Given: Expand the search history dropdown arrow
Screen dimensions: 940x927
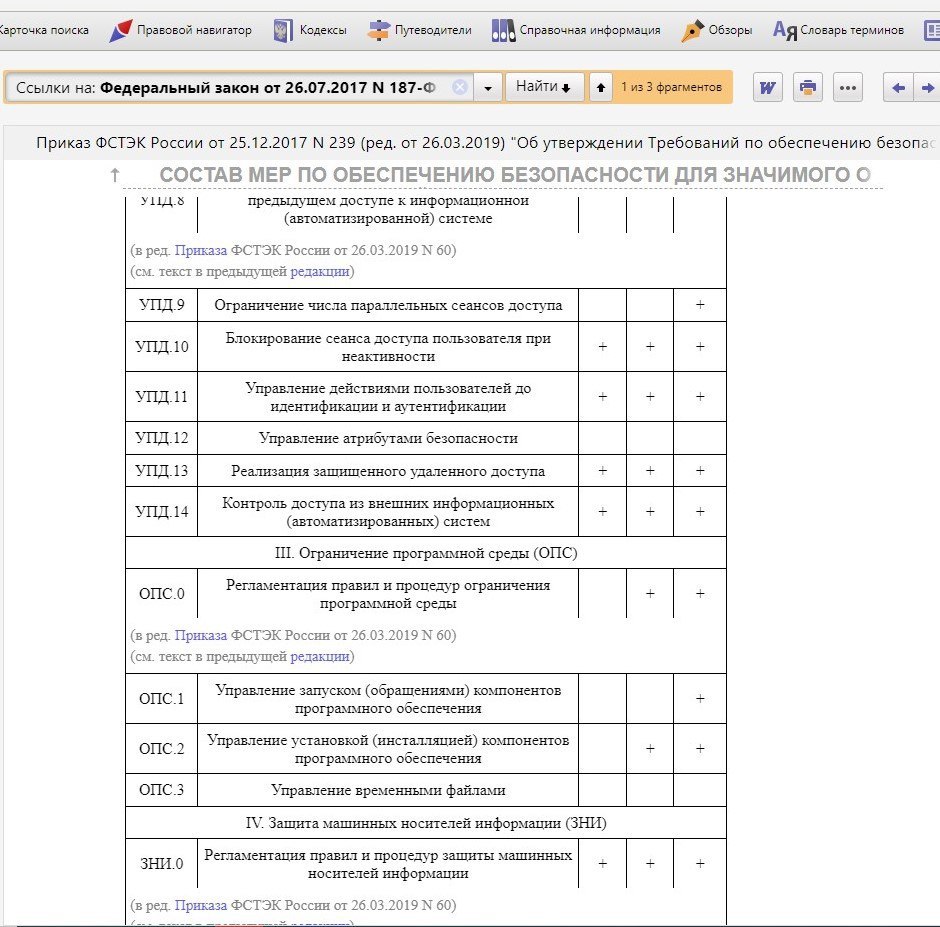Looking at the screenshot, I should (488, 88).
